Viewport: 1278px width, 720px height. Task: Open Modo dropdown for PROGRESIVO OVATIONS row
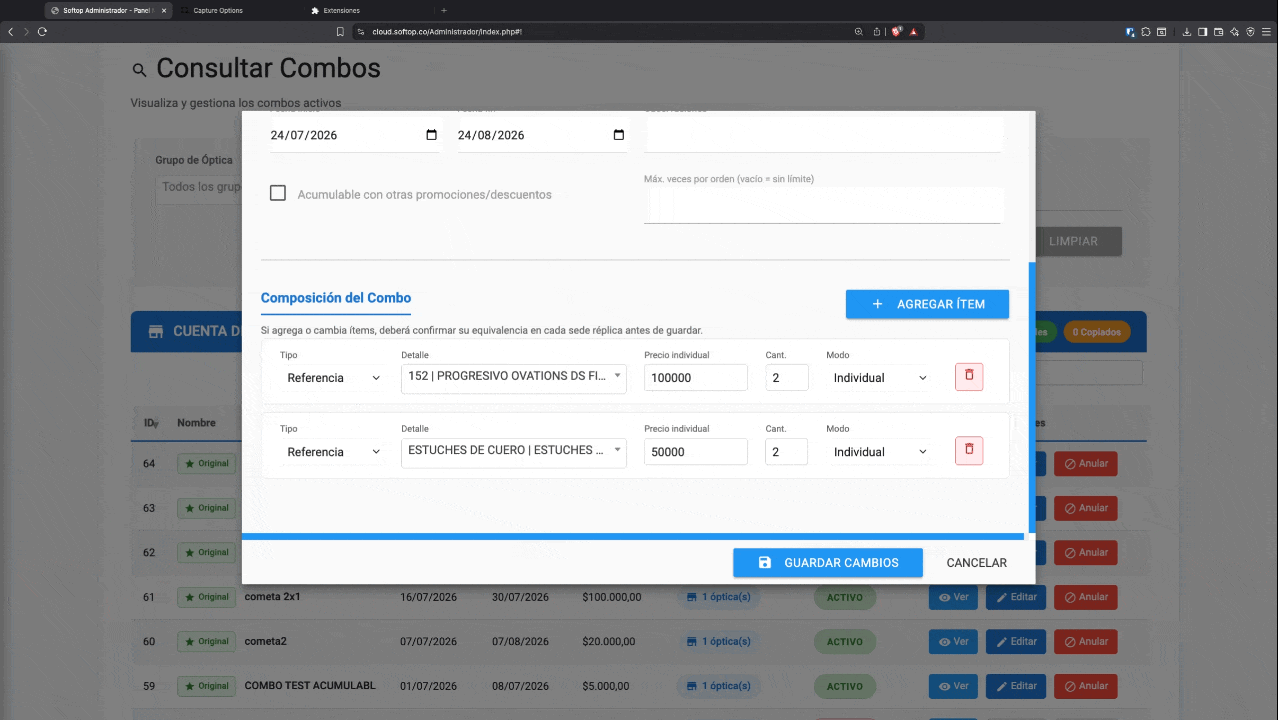(x=880, y=378)
